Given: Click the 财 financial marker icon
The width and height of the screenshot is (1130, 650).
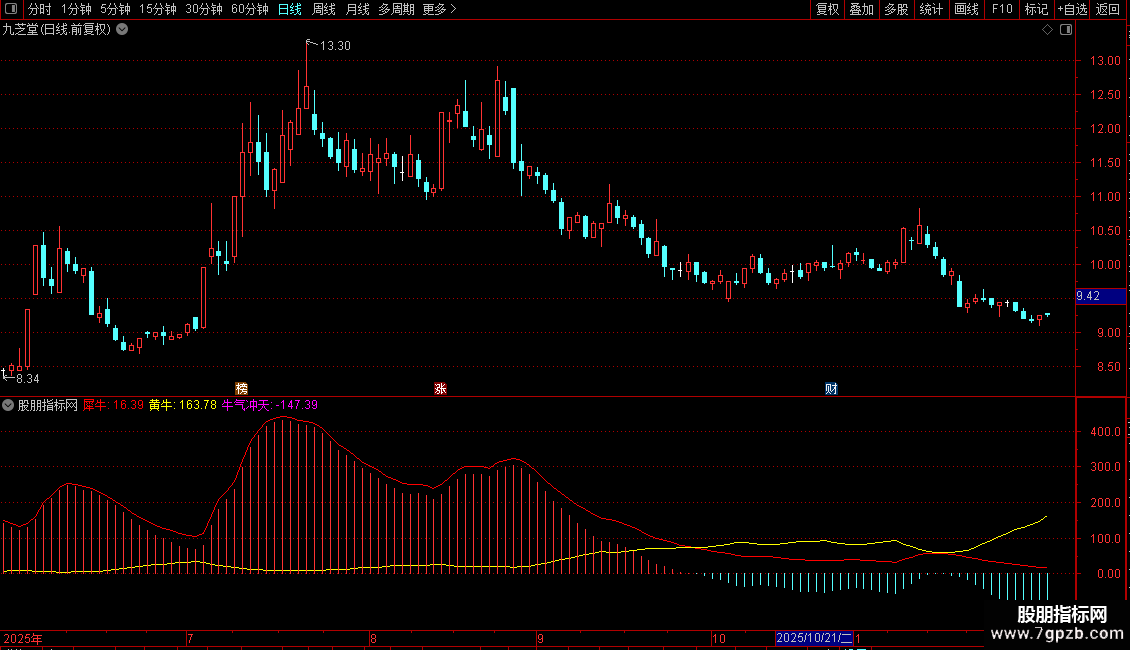Looking at the screenshot, I should point(831,388).
